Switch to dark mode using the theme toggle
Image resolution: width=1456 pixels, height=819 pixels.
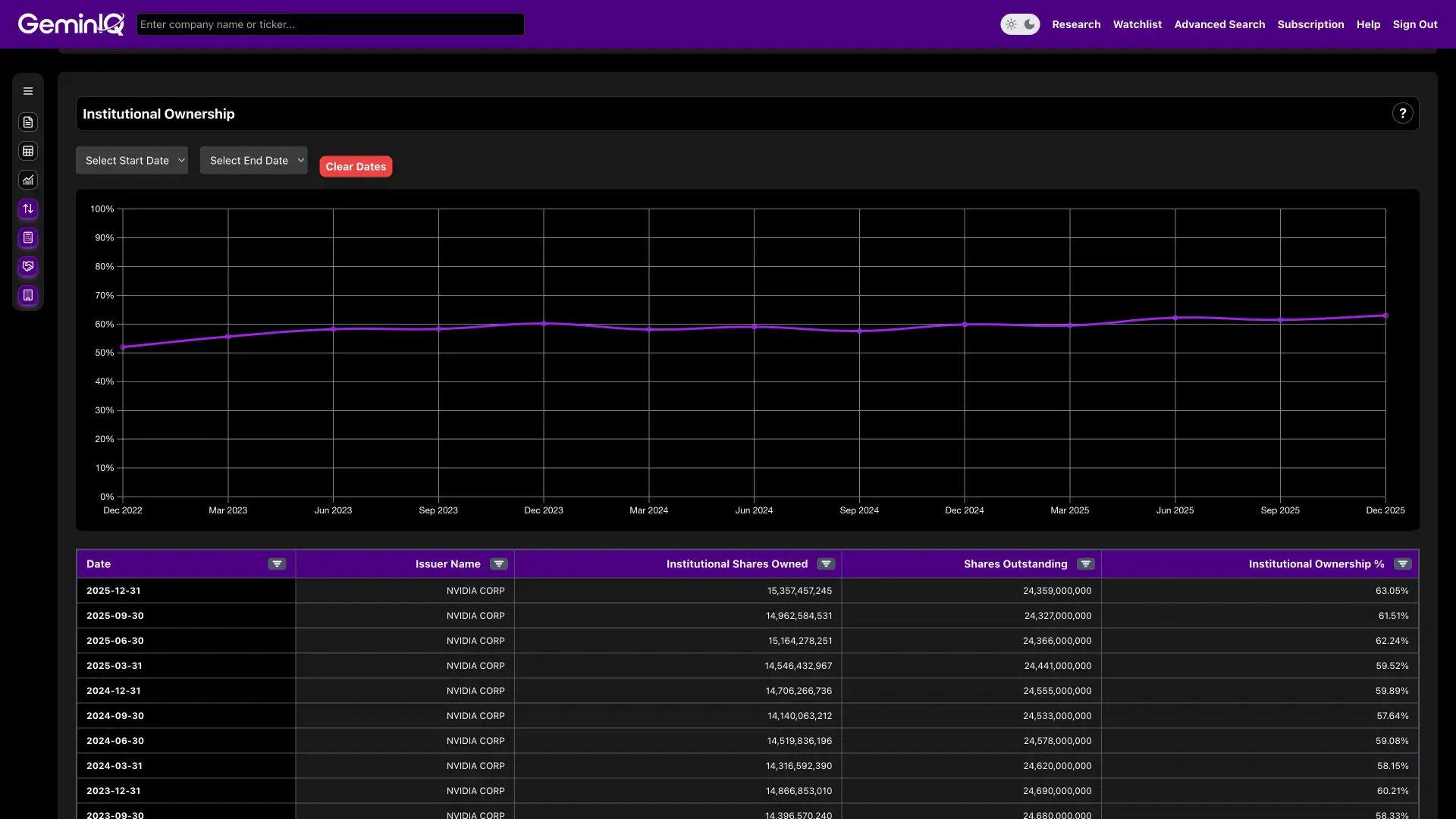point(1029,24)
